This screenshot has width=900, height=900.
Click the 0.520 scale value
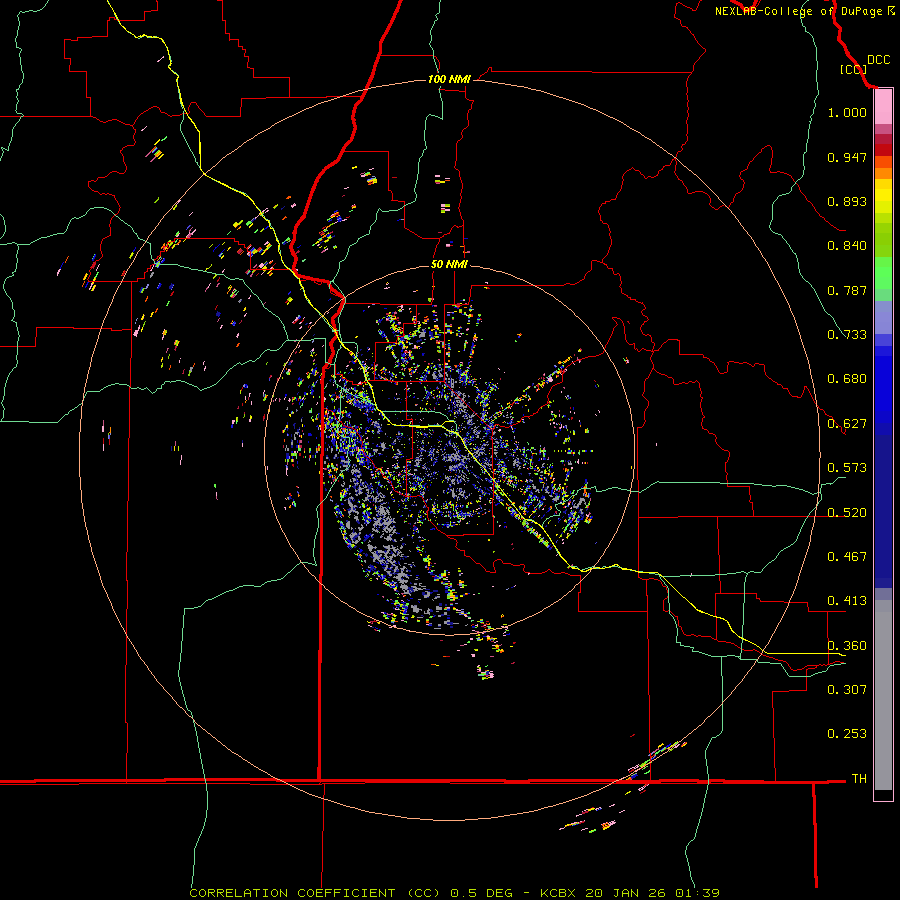click(x=847, y=513)
